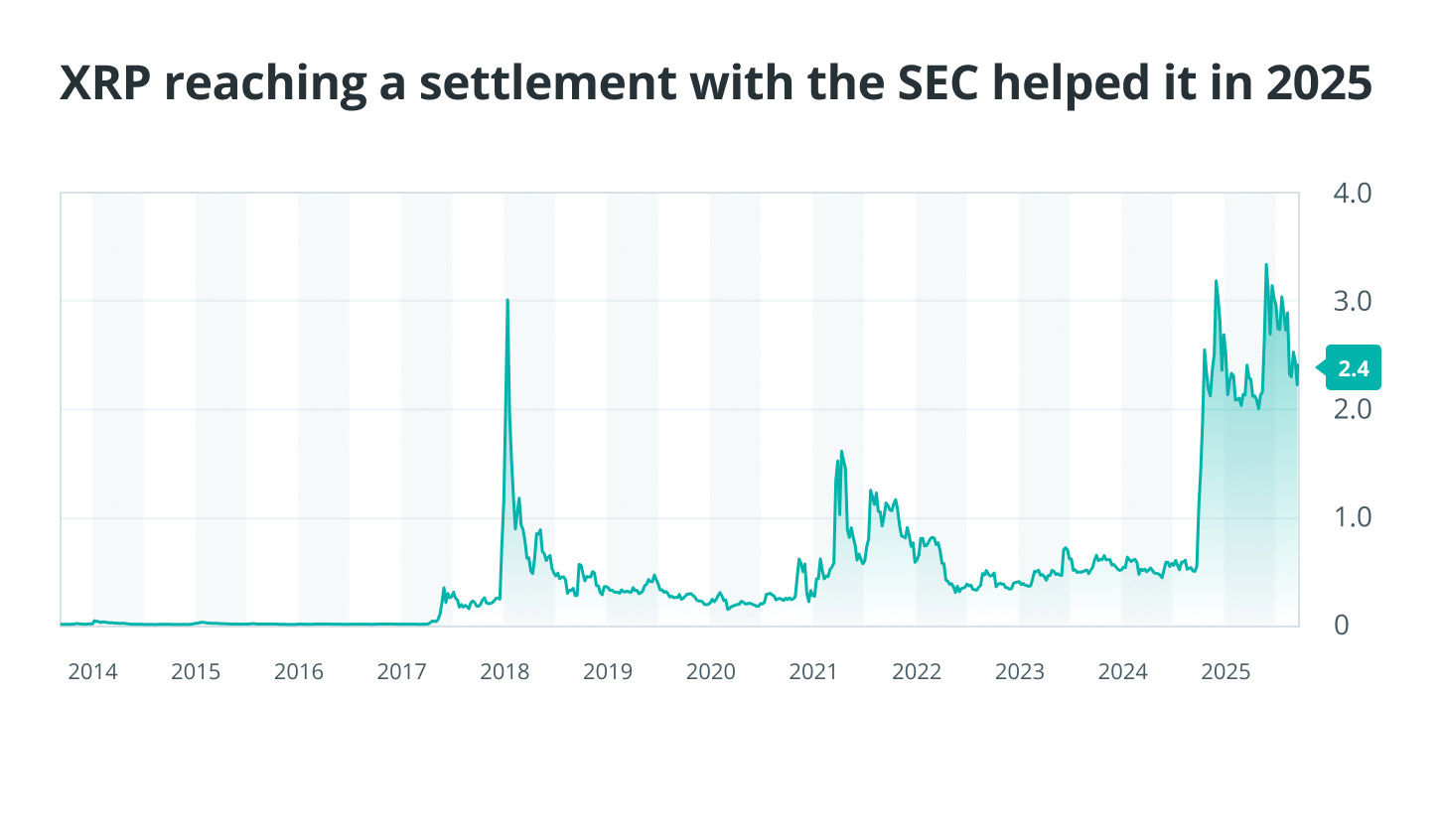Select the 2020 year label
1440x840 pixels.
(711, 672)
